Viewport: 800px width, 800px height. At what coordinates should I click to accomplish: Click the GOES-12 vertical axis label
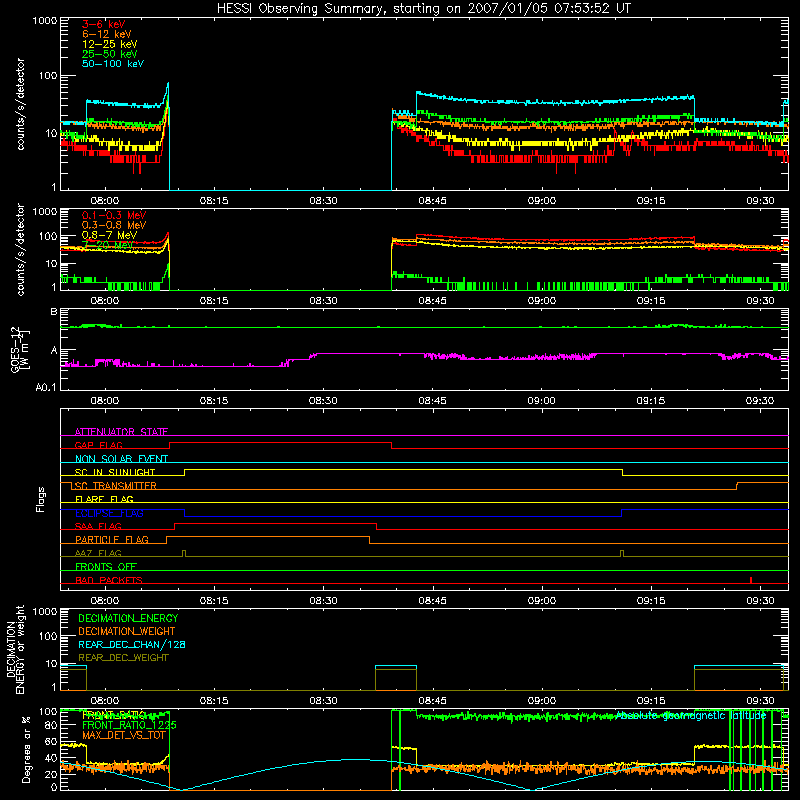tap(20, 349)
